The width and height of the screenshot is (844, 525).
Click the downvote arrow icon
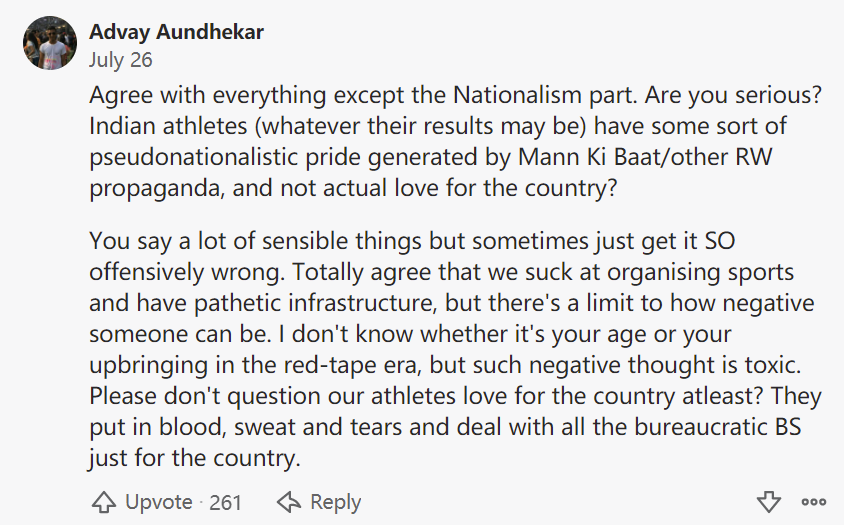[x=768, y=502]
